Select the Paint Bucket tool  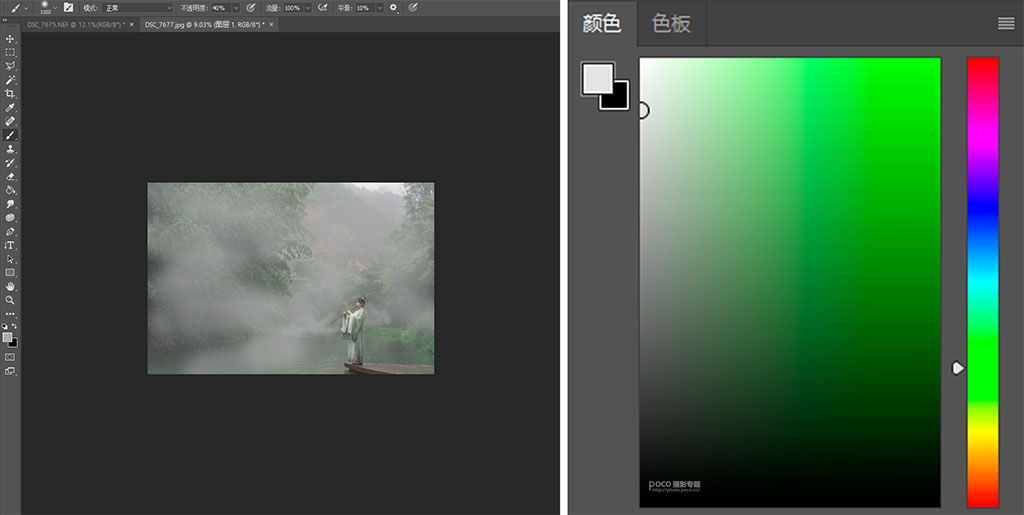click(x=10, y=190)
